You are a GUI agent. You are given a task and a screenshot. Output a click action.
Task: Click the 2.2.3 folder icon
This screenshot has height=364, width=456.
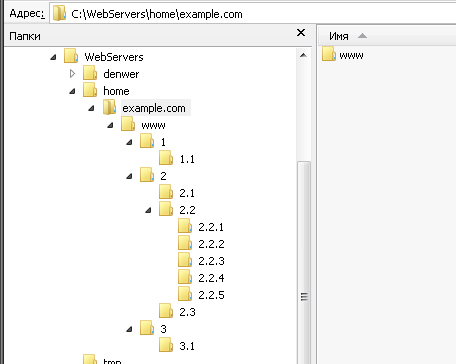(x=185, y=260)
